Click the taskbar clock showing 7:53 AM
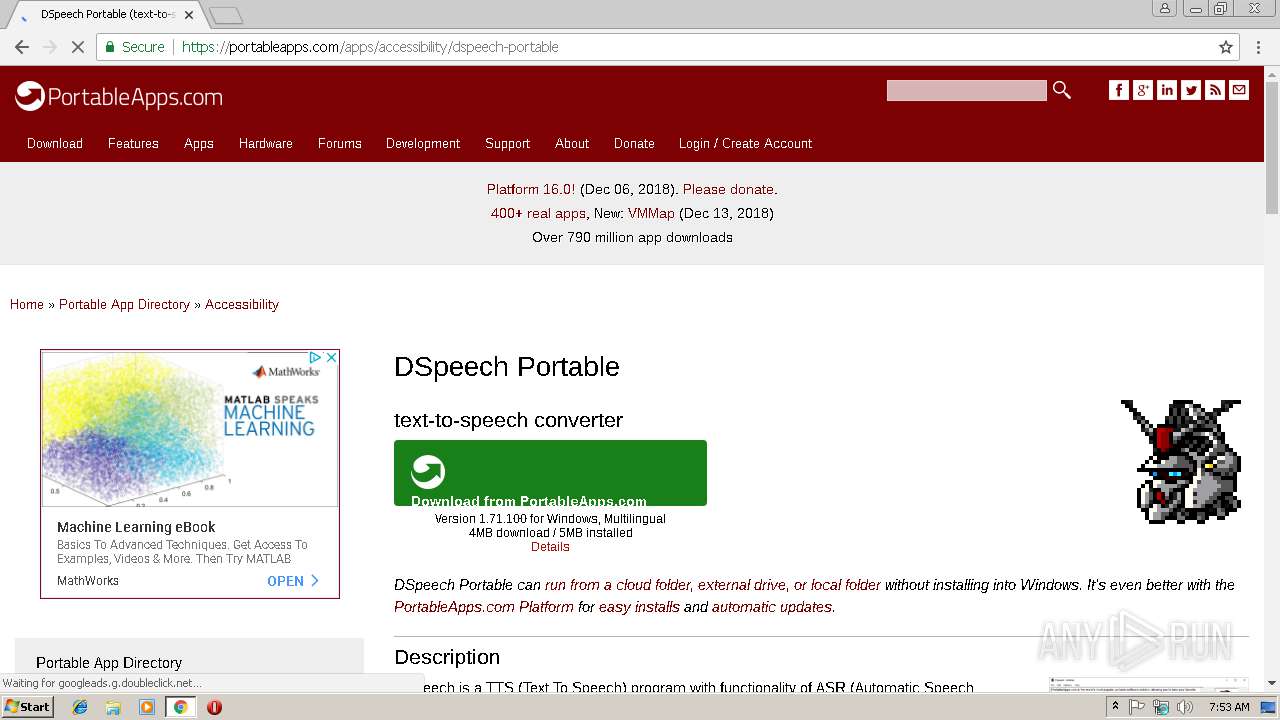The image size is (1280, 720). pos(1228,707)
